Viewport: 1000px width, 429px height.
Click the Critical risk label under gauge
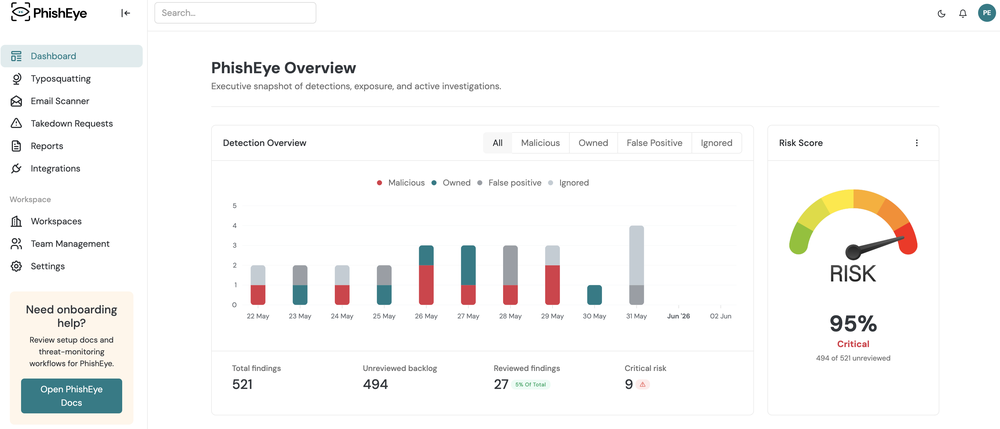pos(853,344)
